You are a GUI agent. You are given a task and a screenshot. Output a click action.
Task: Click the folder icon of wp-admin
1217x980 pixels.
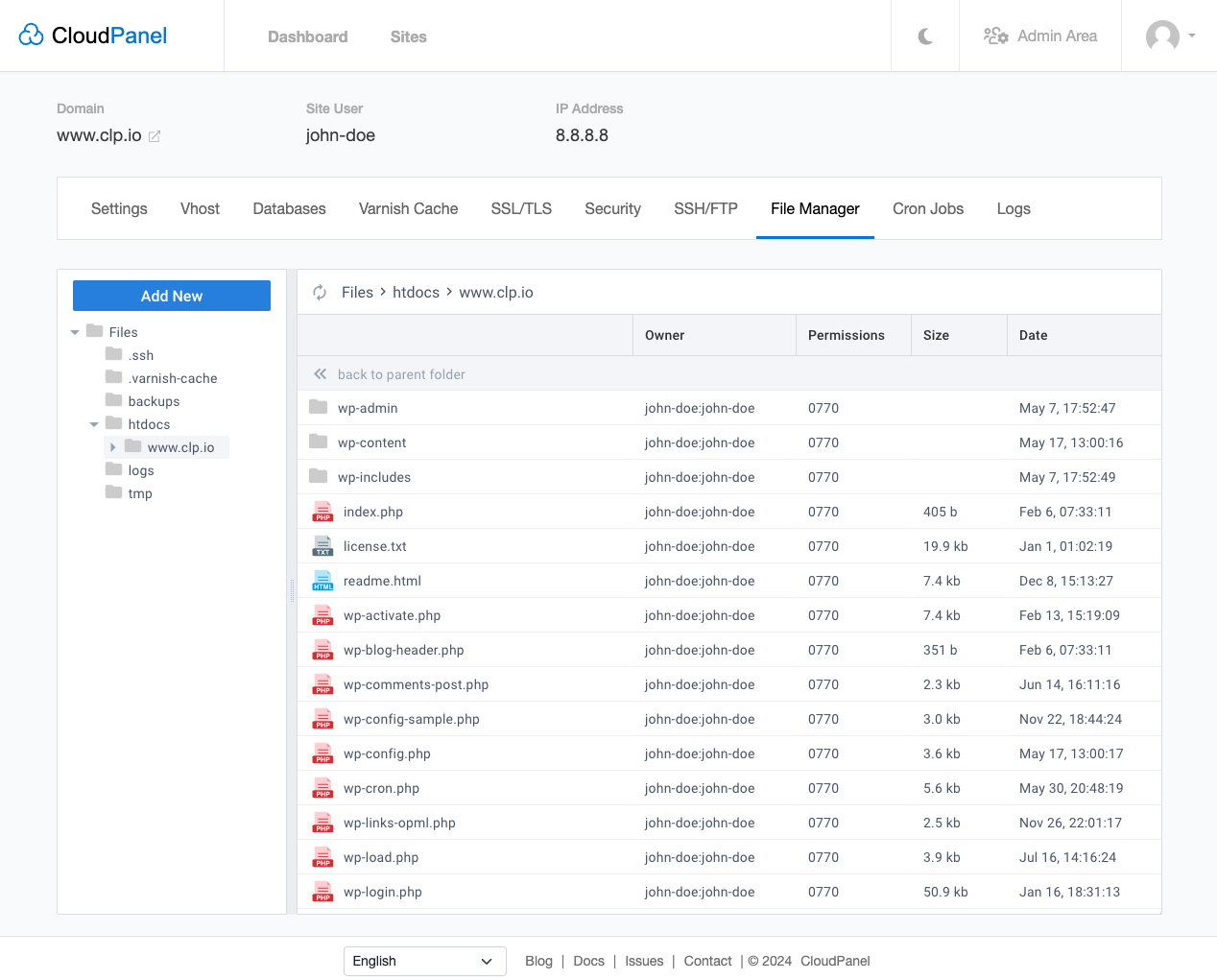[x=318, y=407]
